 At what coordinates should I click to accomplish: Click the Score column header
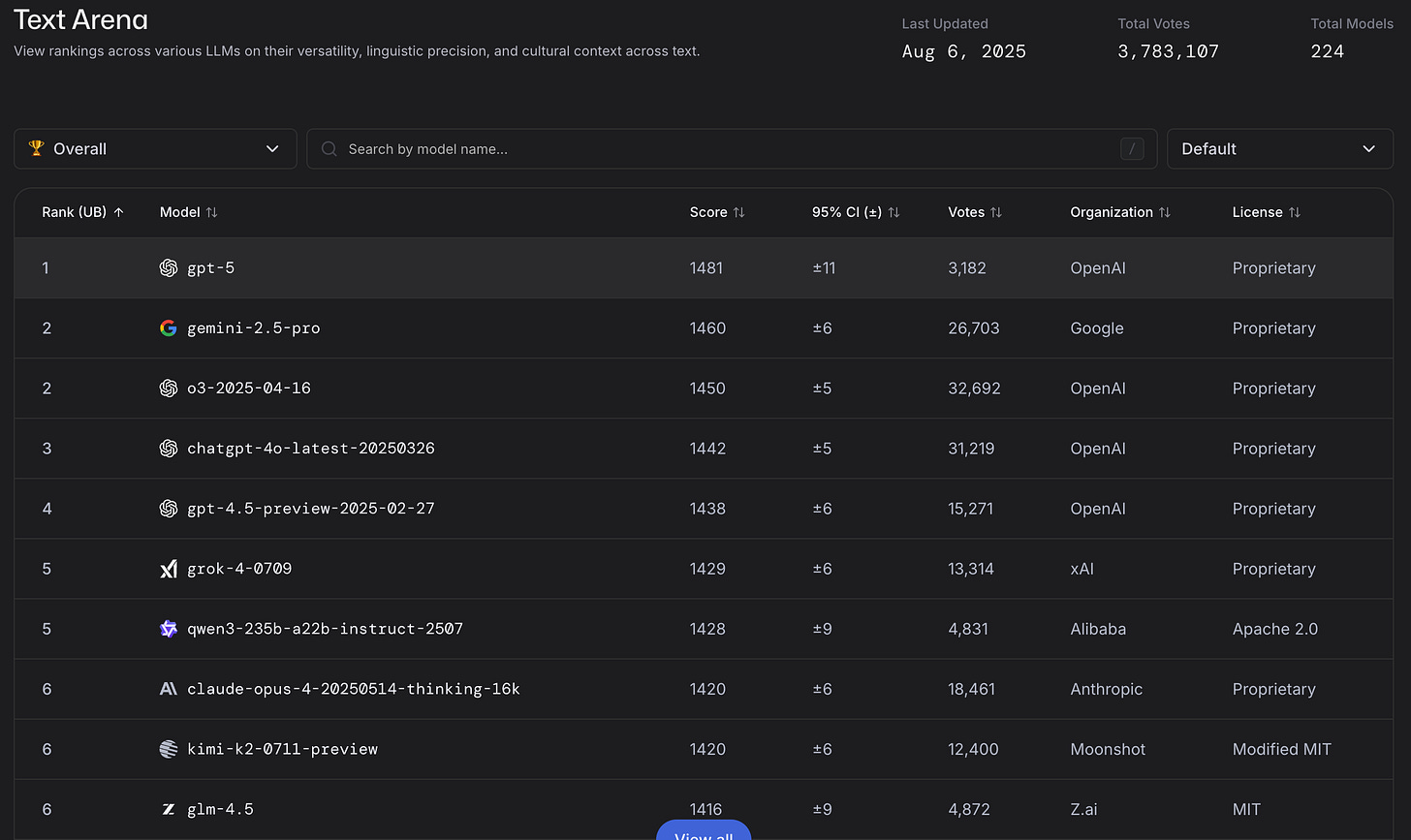pos(717,212)
